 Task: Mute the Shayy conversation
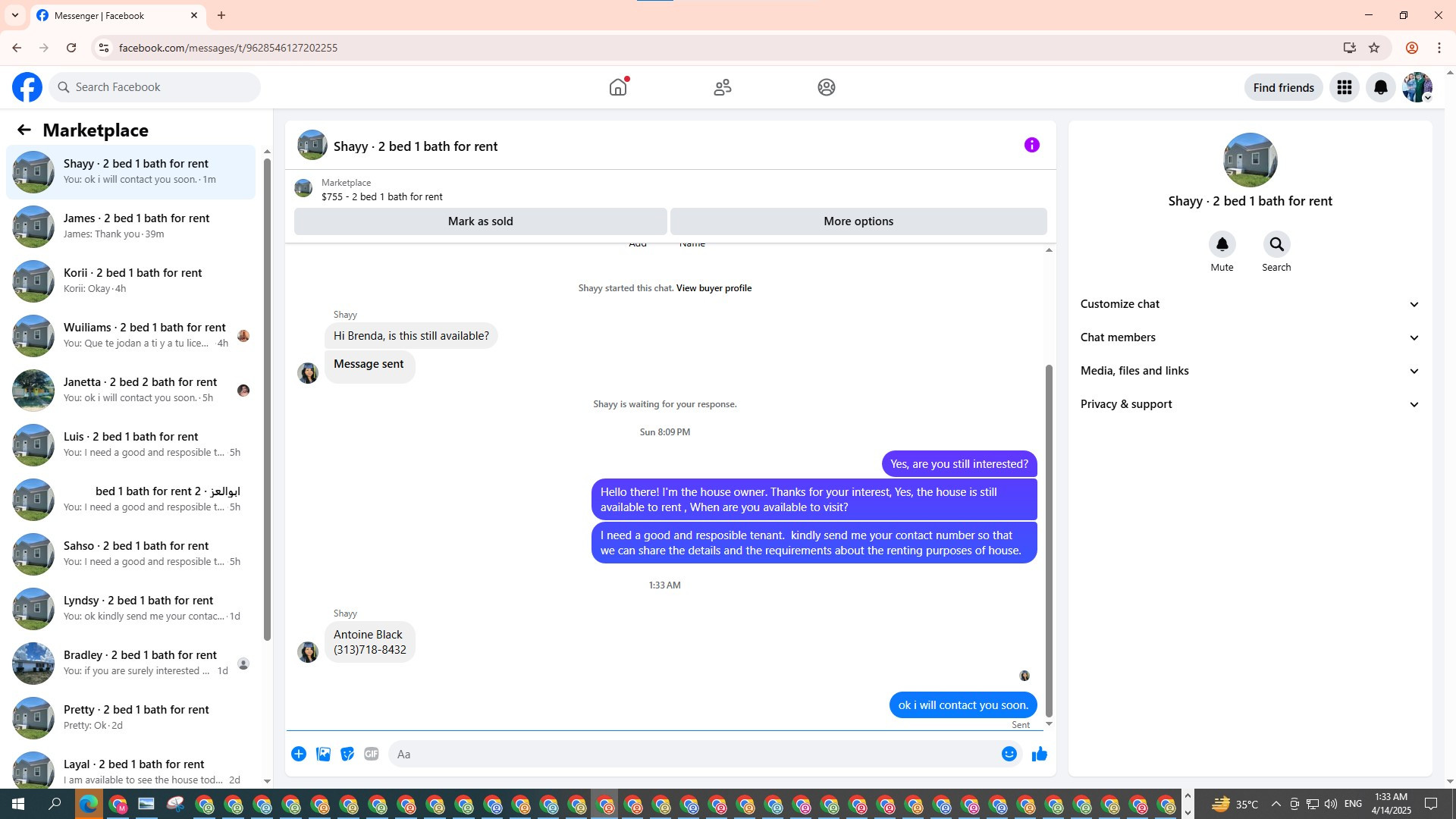[x=1222, y=245]
